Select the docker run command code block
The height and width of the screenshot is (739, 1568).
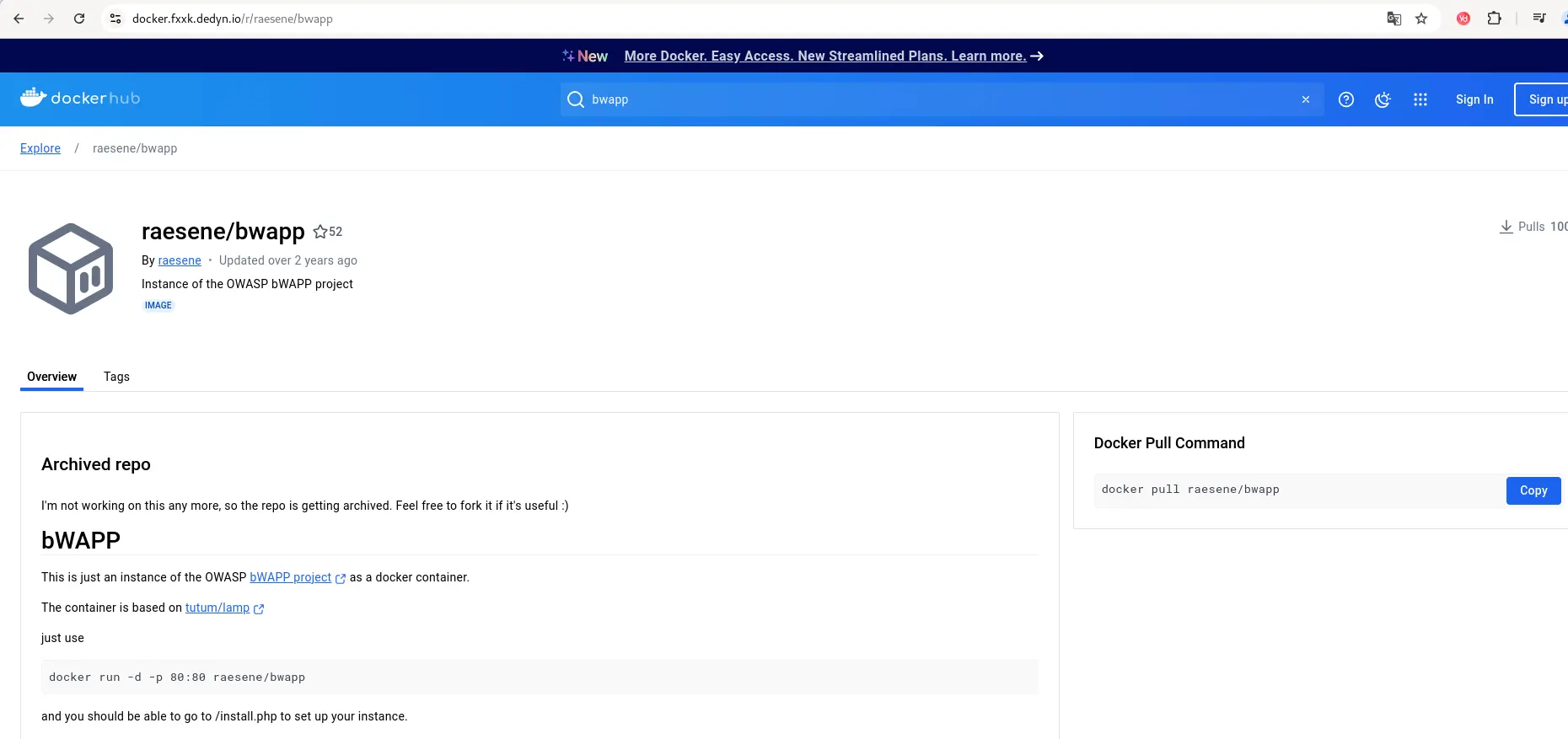tap(540, 677)
